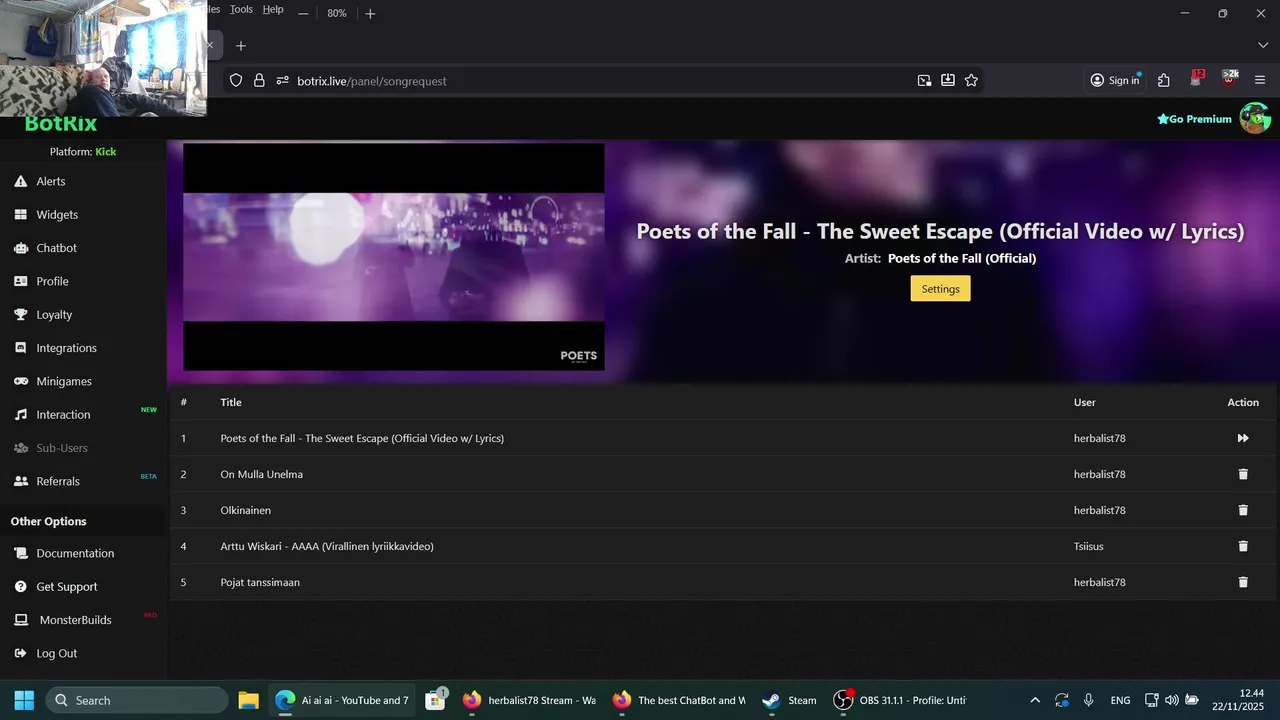
Task: Click the install site as app icon
Action: tap(947, 80)
